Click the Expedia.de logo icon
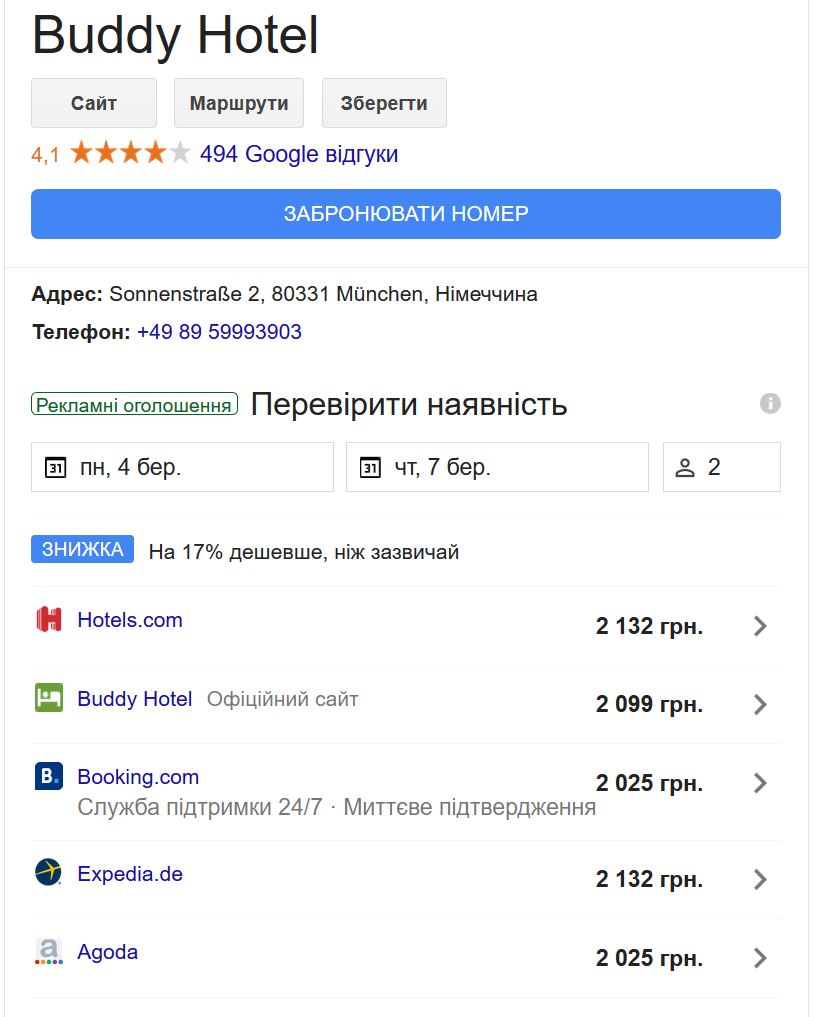Viewport: 816px width, 1017px height. point(48,873)
